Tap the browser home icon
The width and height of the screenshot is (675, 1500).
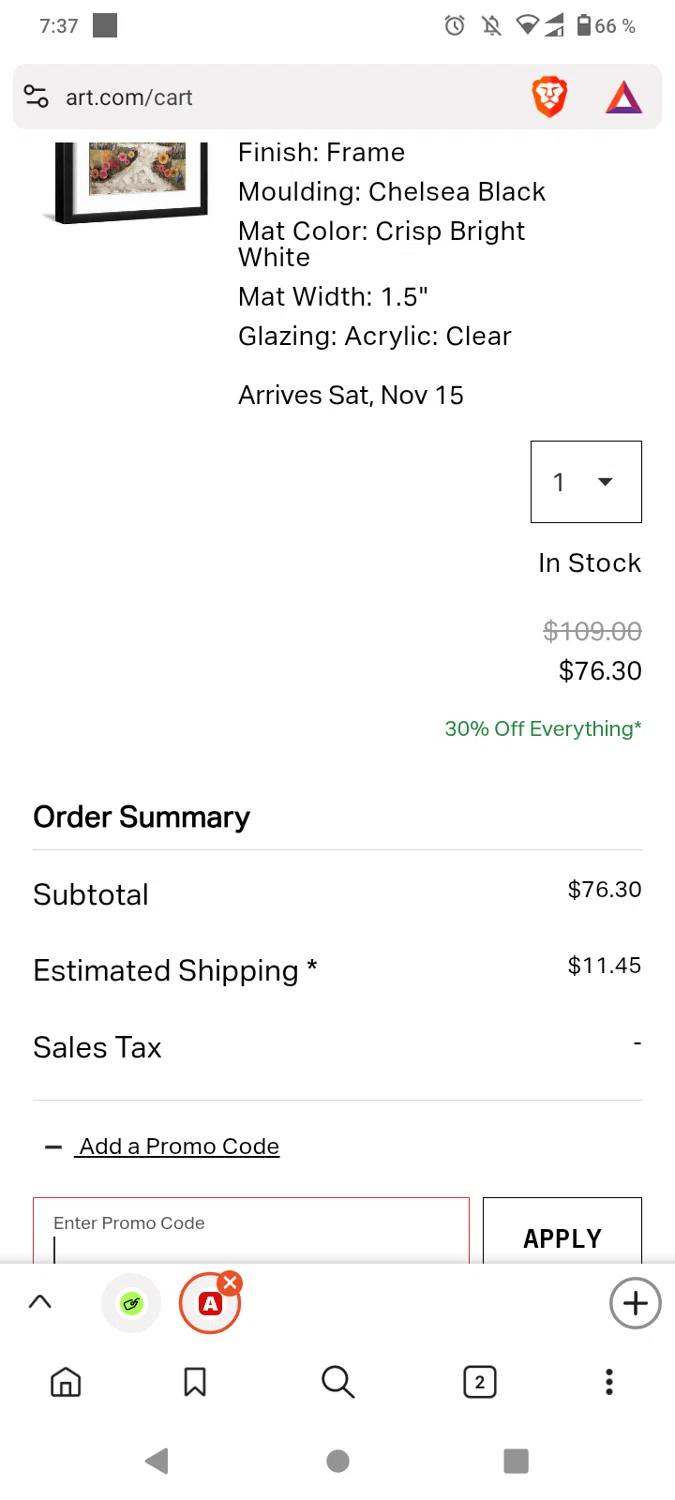[x=66, y=1382]
